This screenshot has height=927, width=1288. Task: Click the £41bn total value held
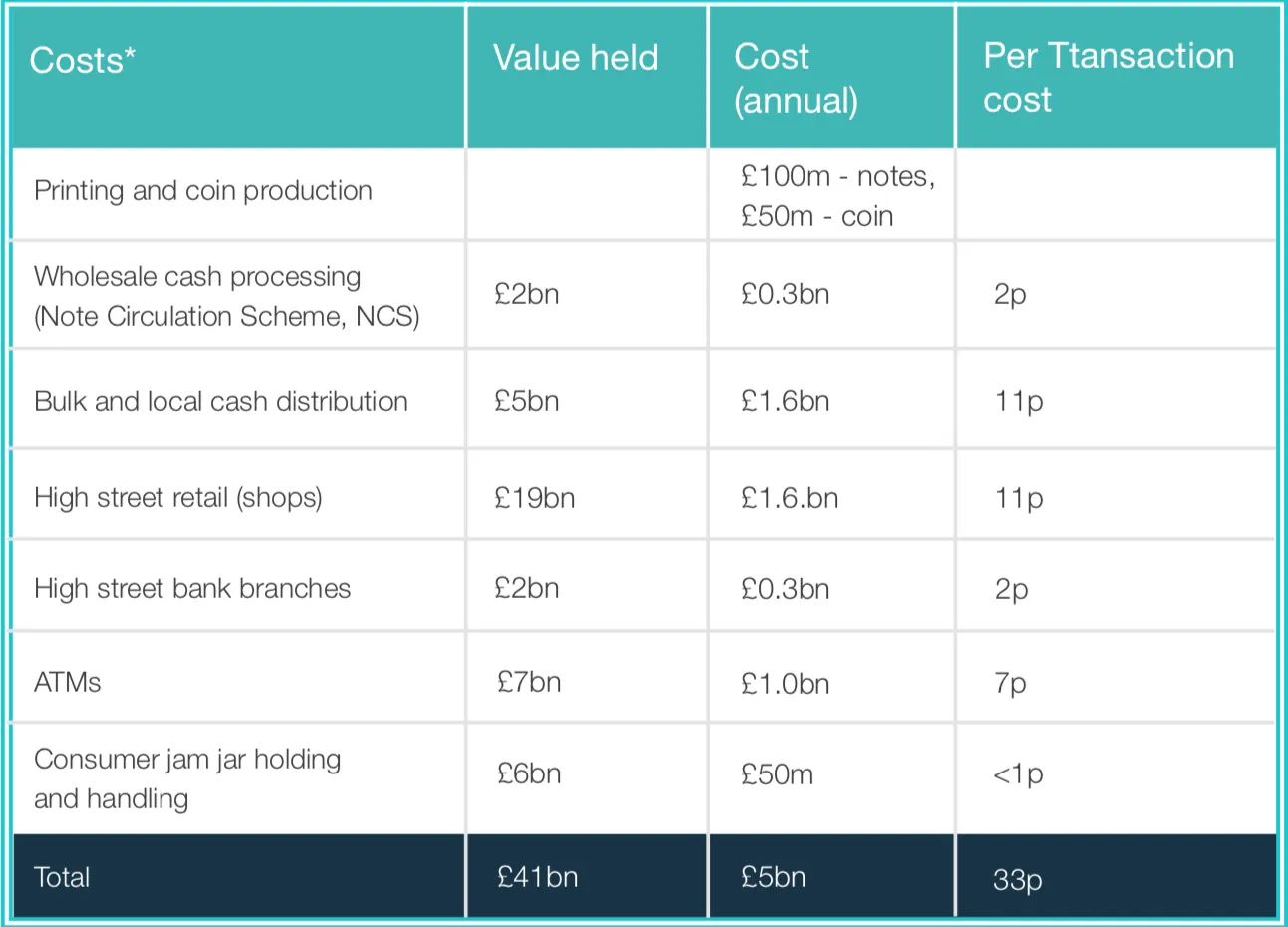(537, 877)
